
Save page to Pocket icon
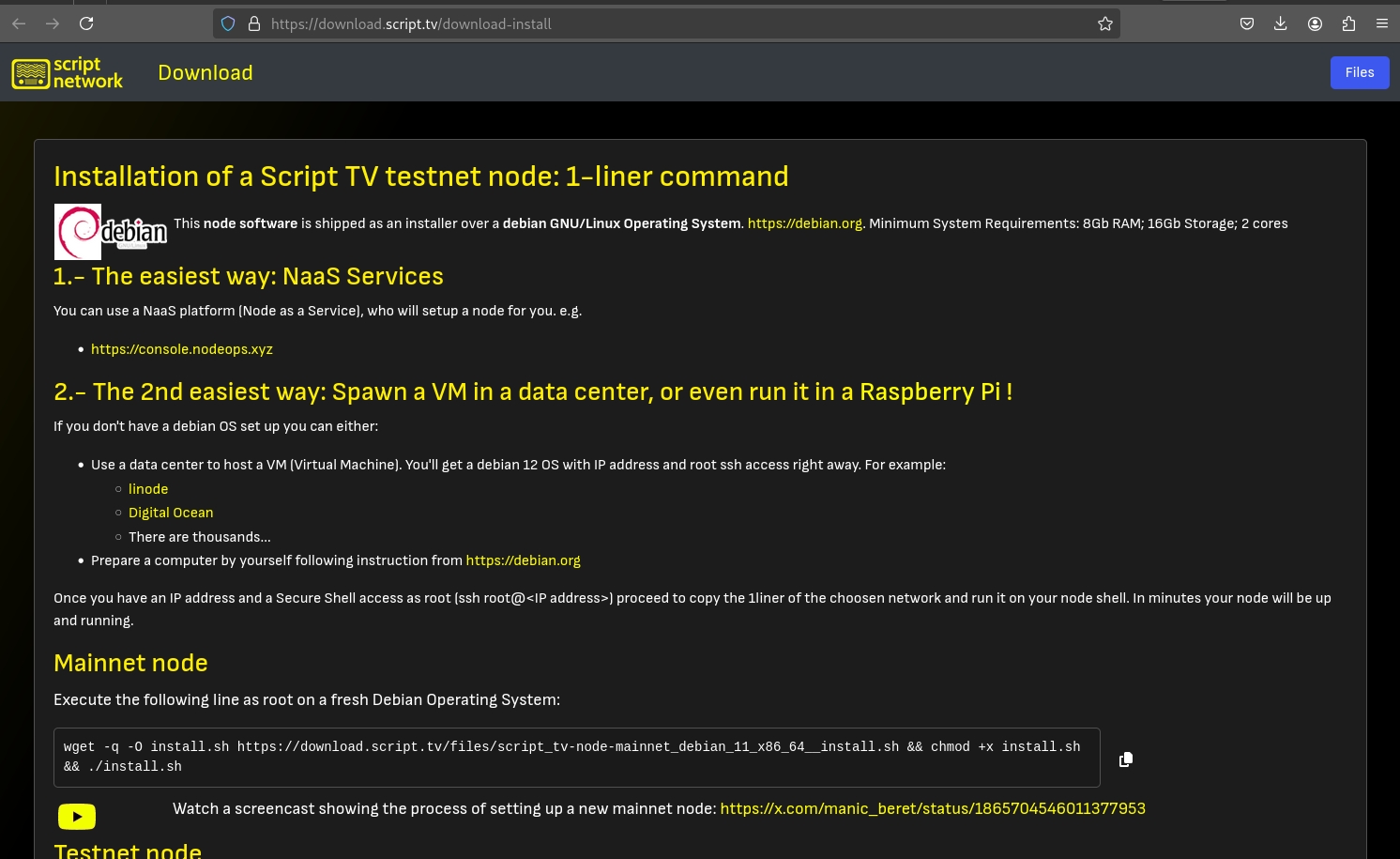1246,24
